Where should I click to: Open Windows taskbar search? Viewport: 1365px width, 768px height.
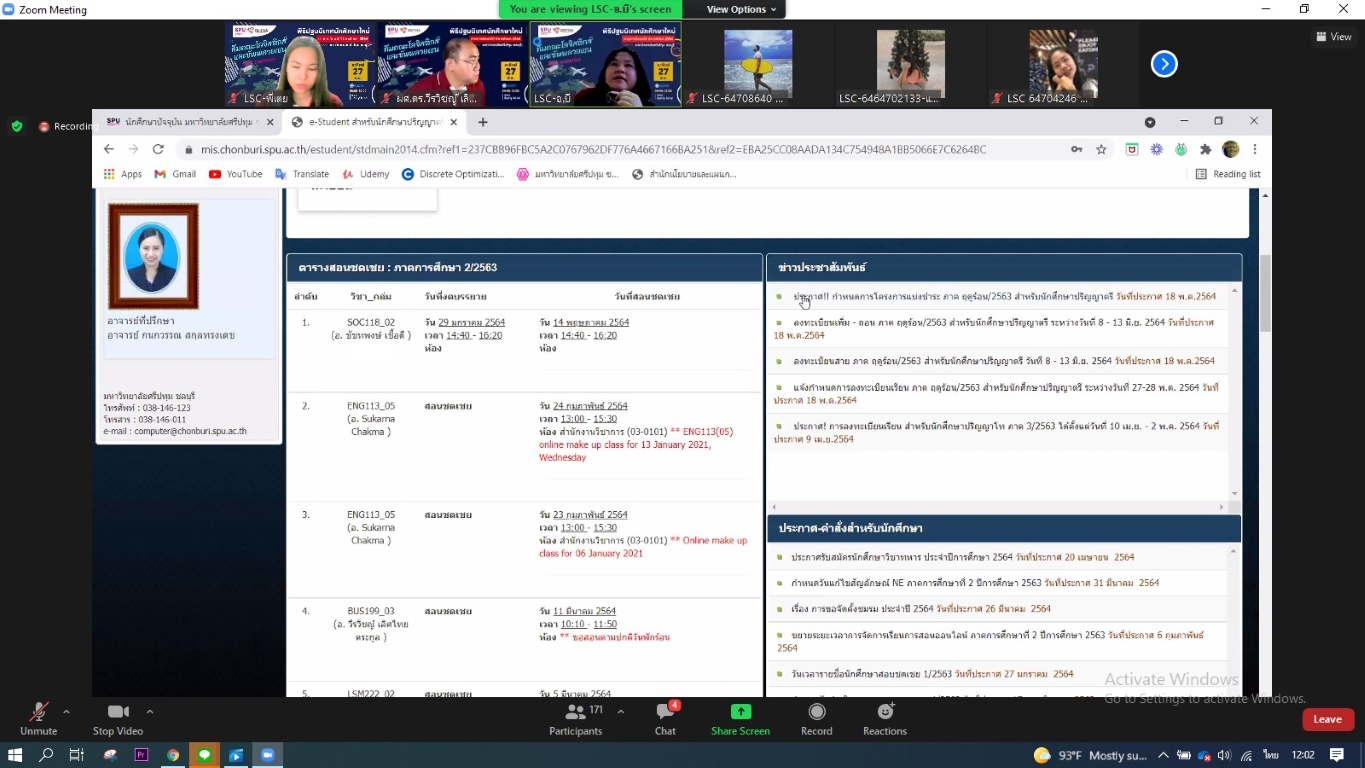46,755
